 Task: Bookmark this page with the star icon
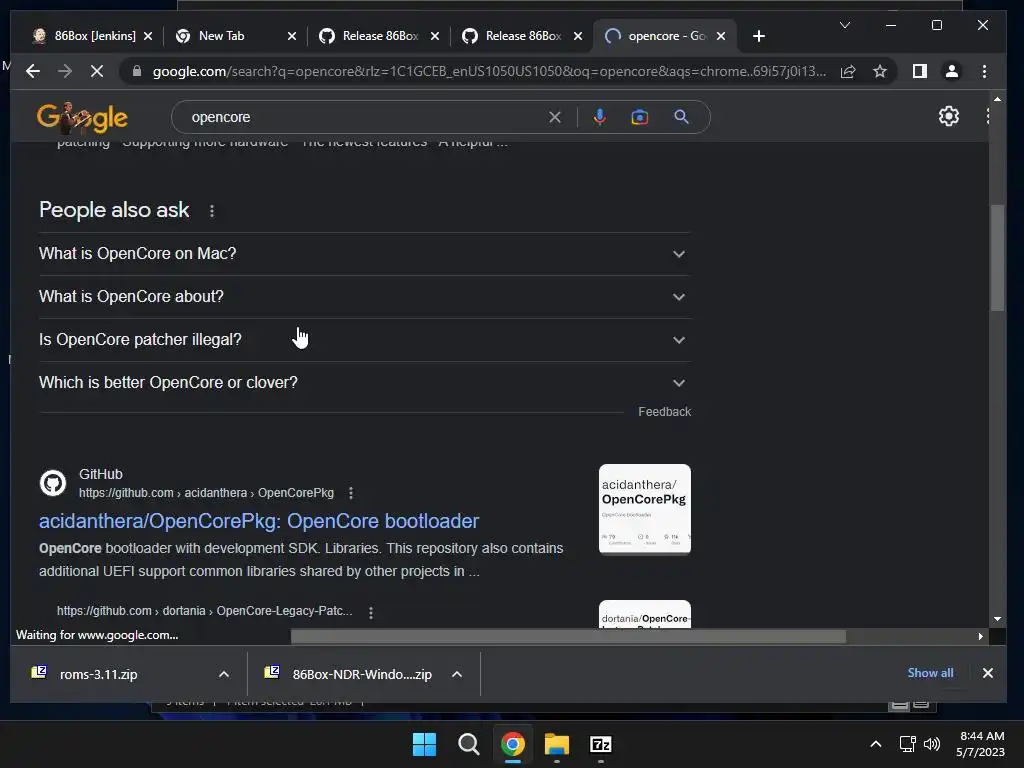[x=880, y=71]
